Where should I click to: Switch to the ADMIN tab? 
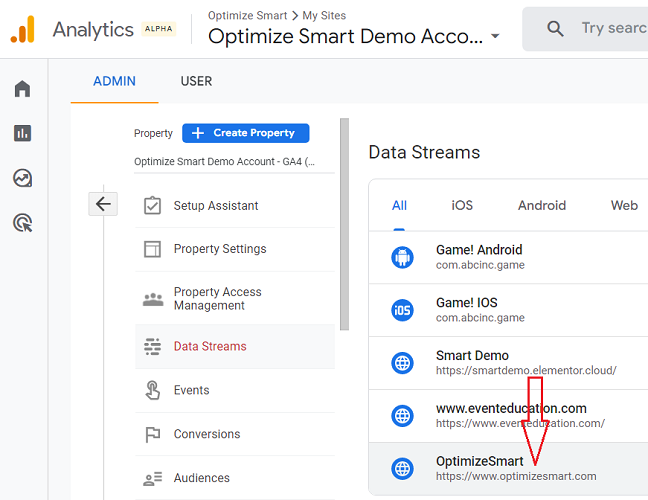click(114, 81)
